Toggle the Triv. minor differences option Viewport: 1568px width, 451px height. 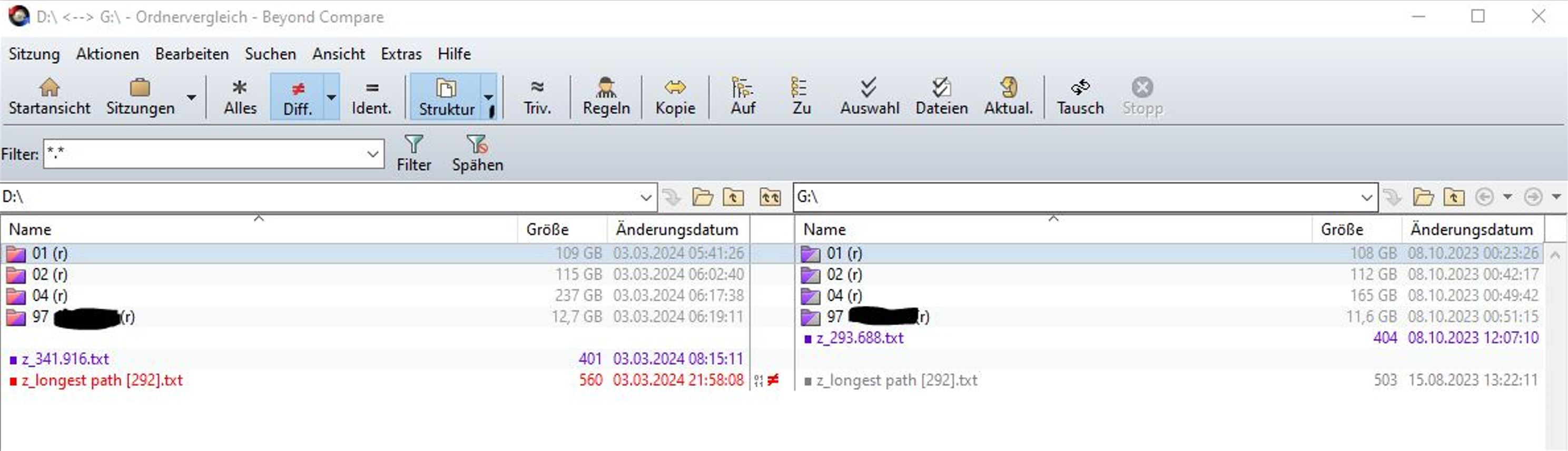coord(537,96)
